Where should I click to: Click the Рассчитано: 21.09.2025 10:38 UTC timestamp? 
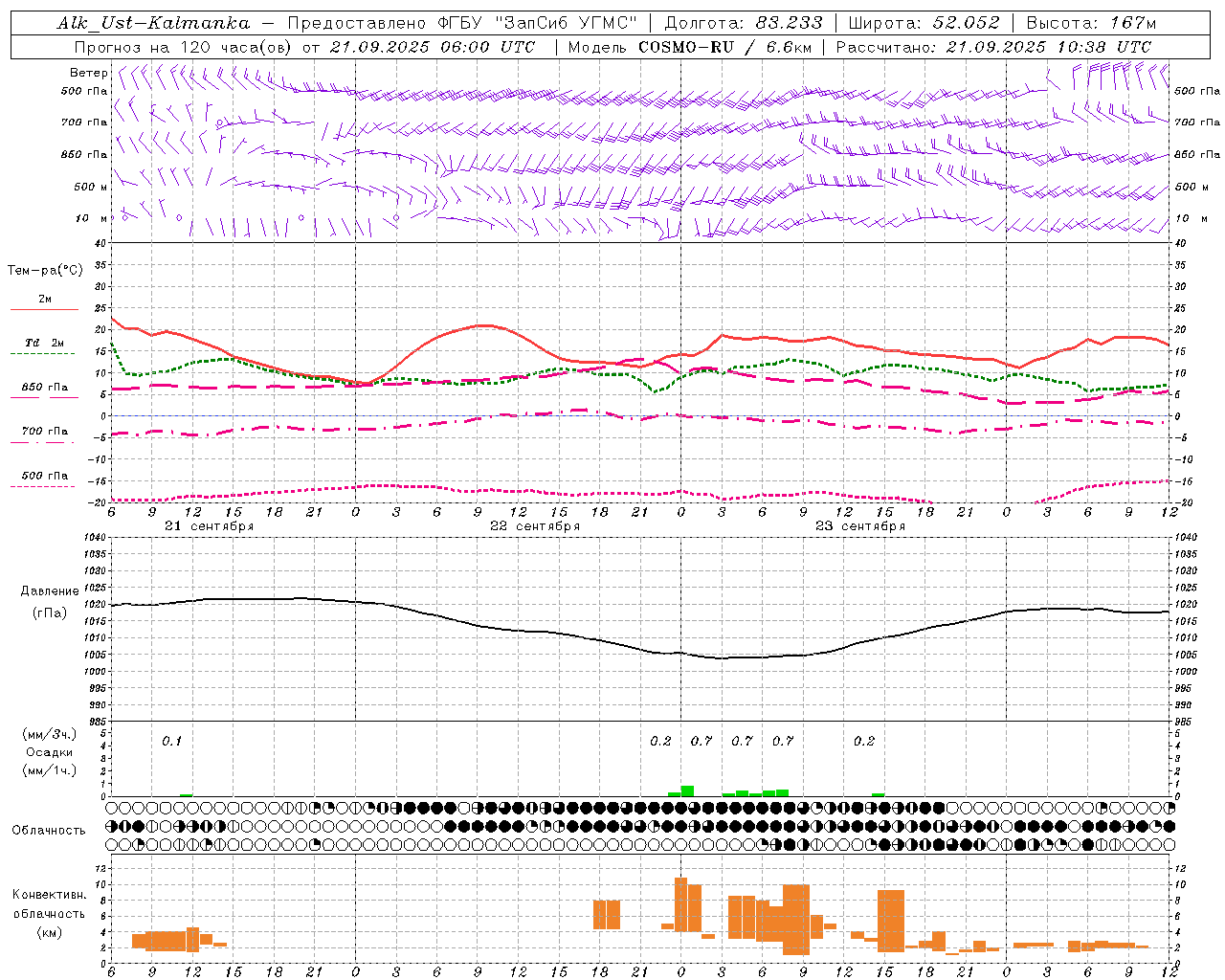(x=993, y=47)
